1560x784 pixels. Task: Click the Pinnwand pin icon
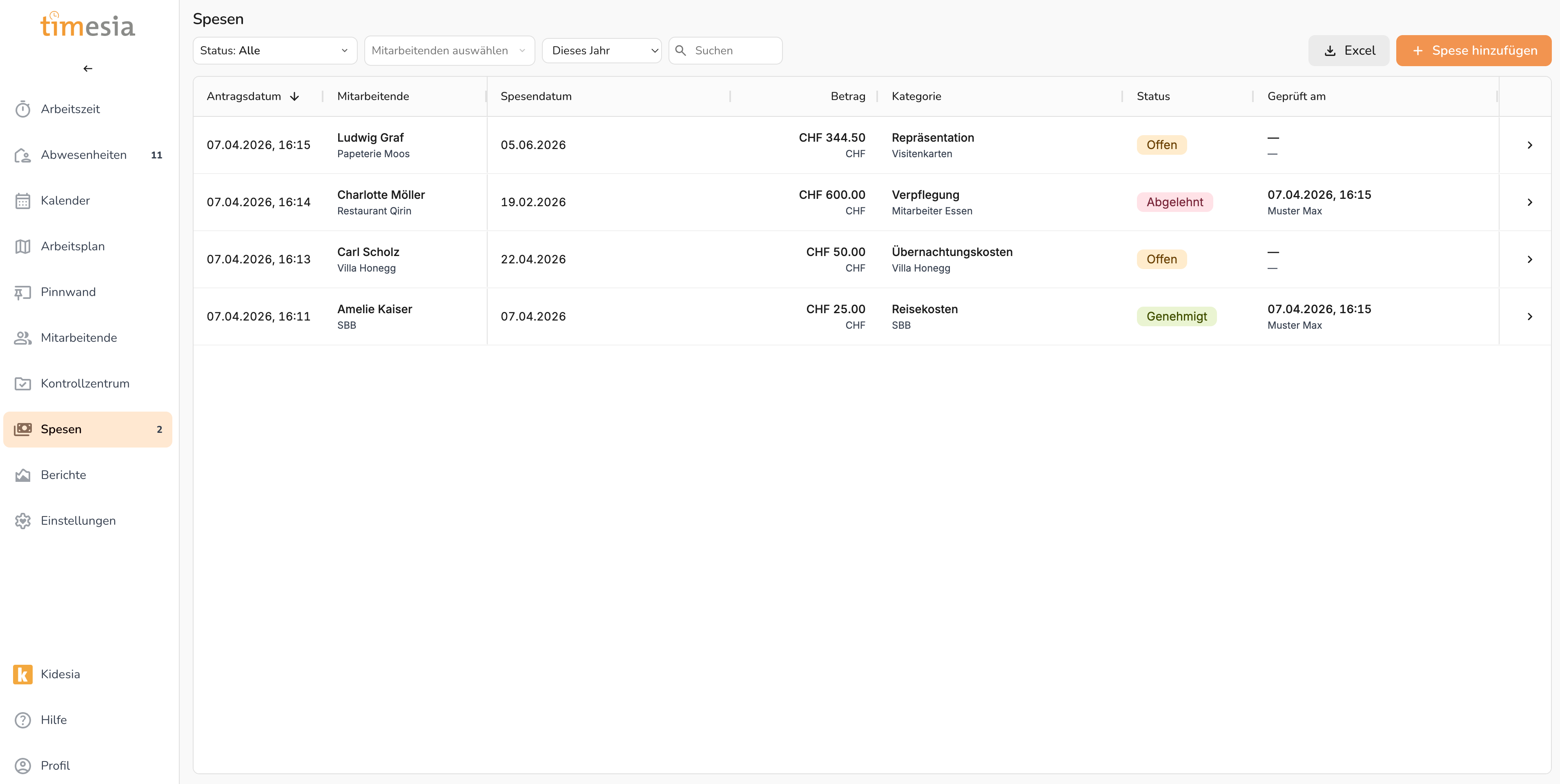(x=22, y=292)
